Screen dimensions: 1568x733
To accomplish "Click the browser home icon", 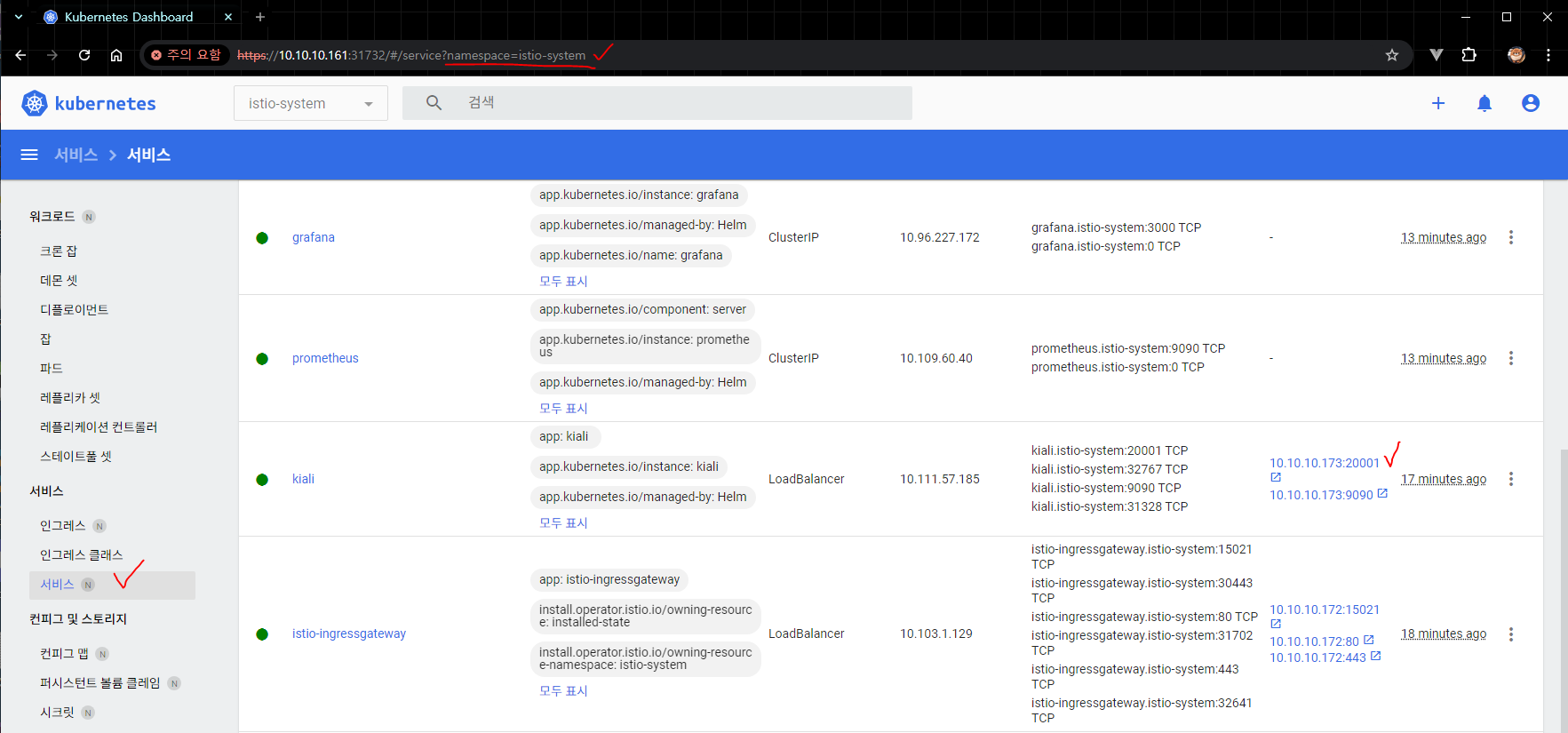I will [x=116, y=55].
